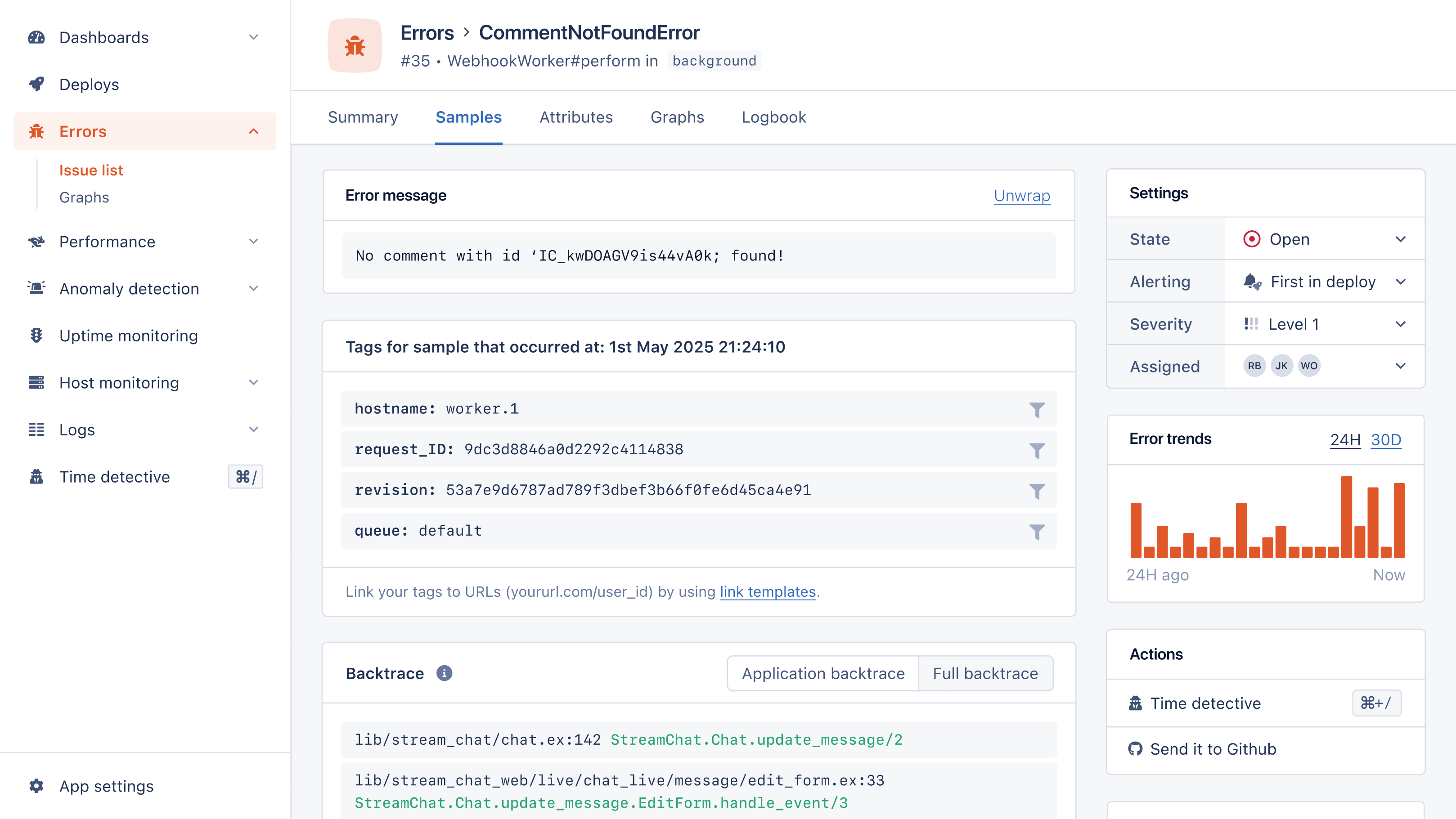The image size is (1456, 819).
Task: Switch to the Attributes tab
Action: 576,117
